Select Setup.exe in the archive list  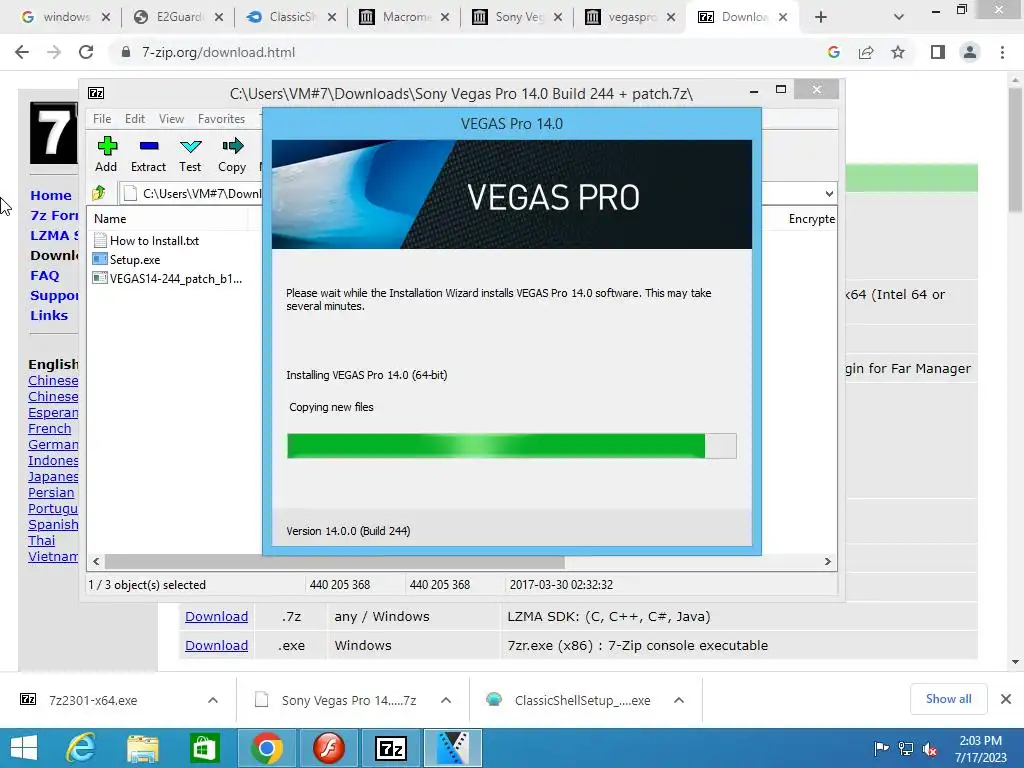127,260
